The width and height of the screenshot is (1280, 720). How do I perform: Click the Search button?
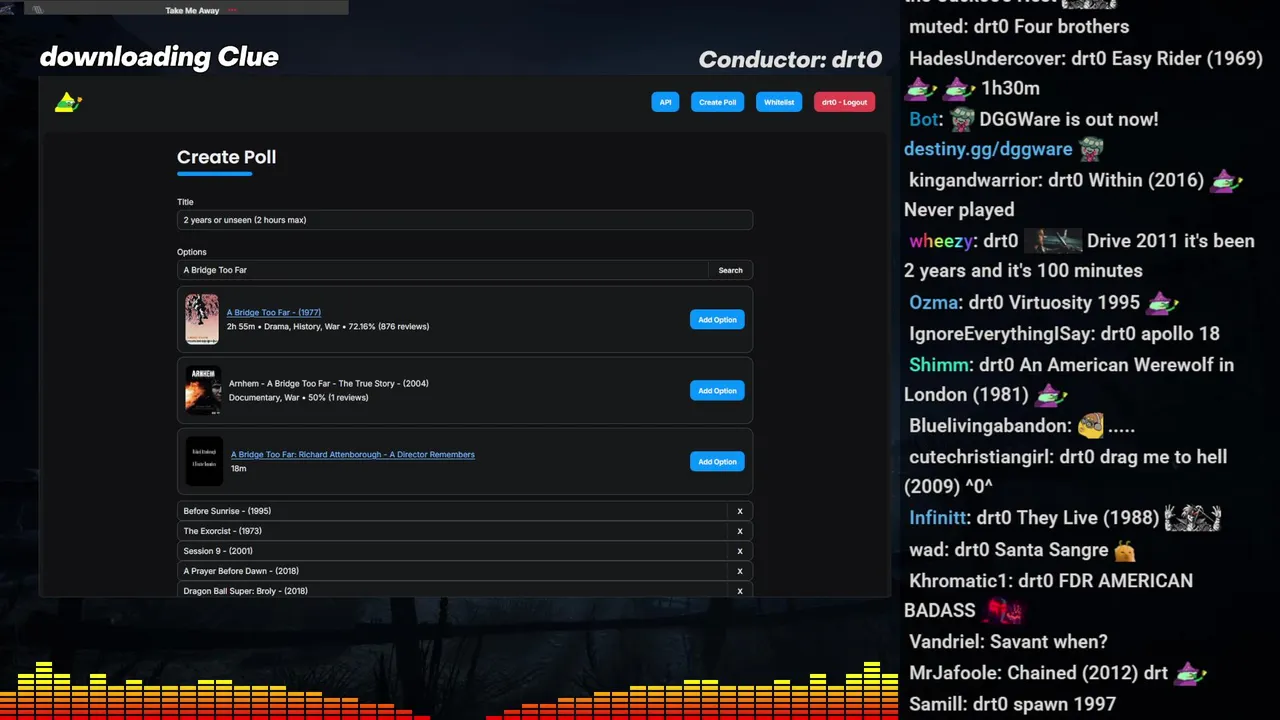(x=731, y=270)
